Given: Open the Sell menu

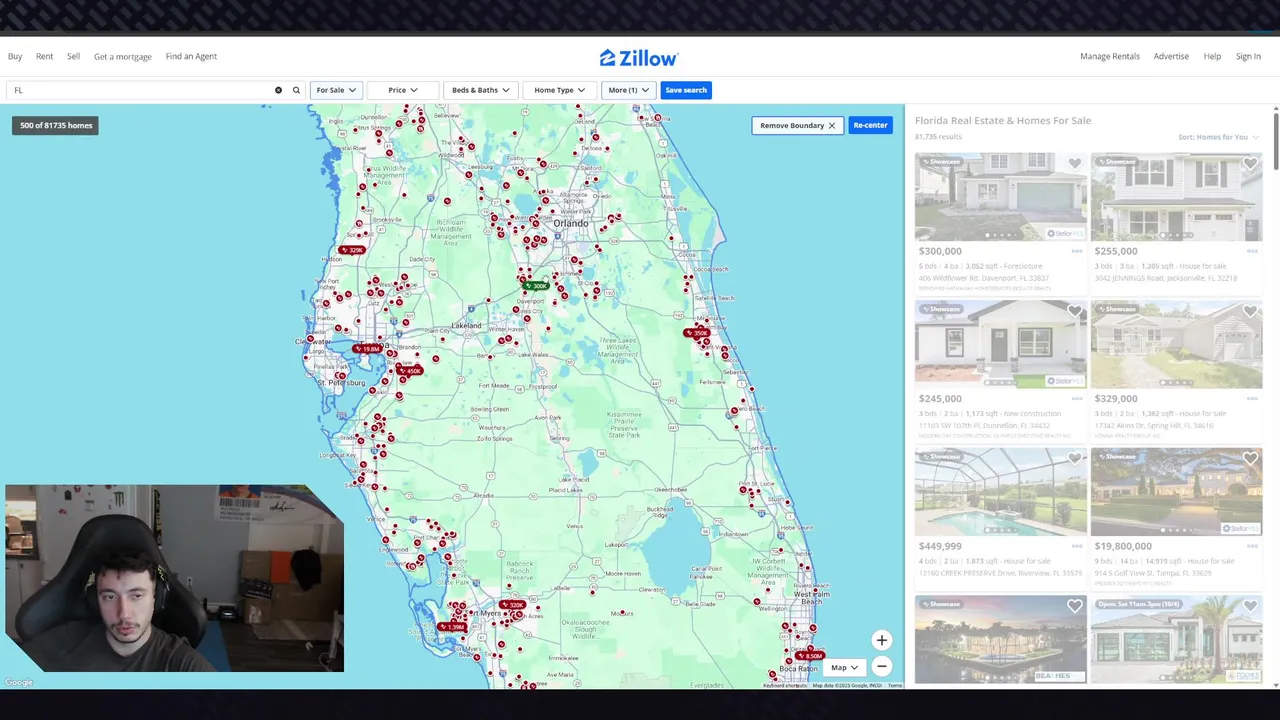Looking at the screenshot, I should (x=73, y=56).
